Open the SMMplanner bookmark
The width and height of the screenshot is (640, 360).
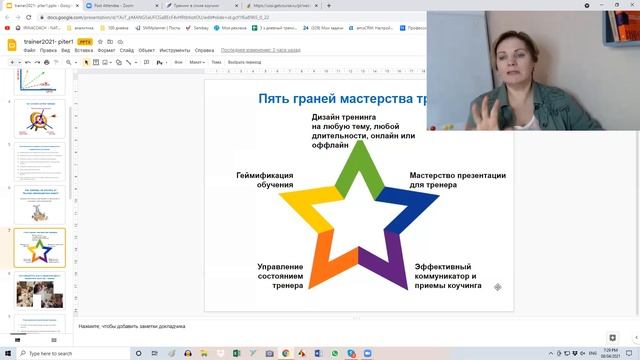(x=158, y=28)
